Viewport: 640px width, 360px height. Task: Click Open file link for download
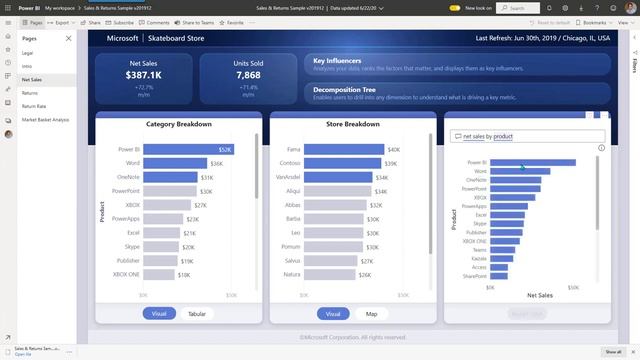(x=23, y=354)
